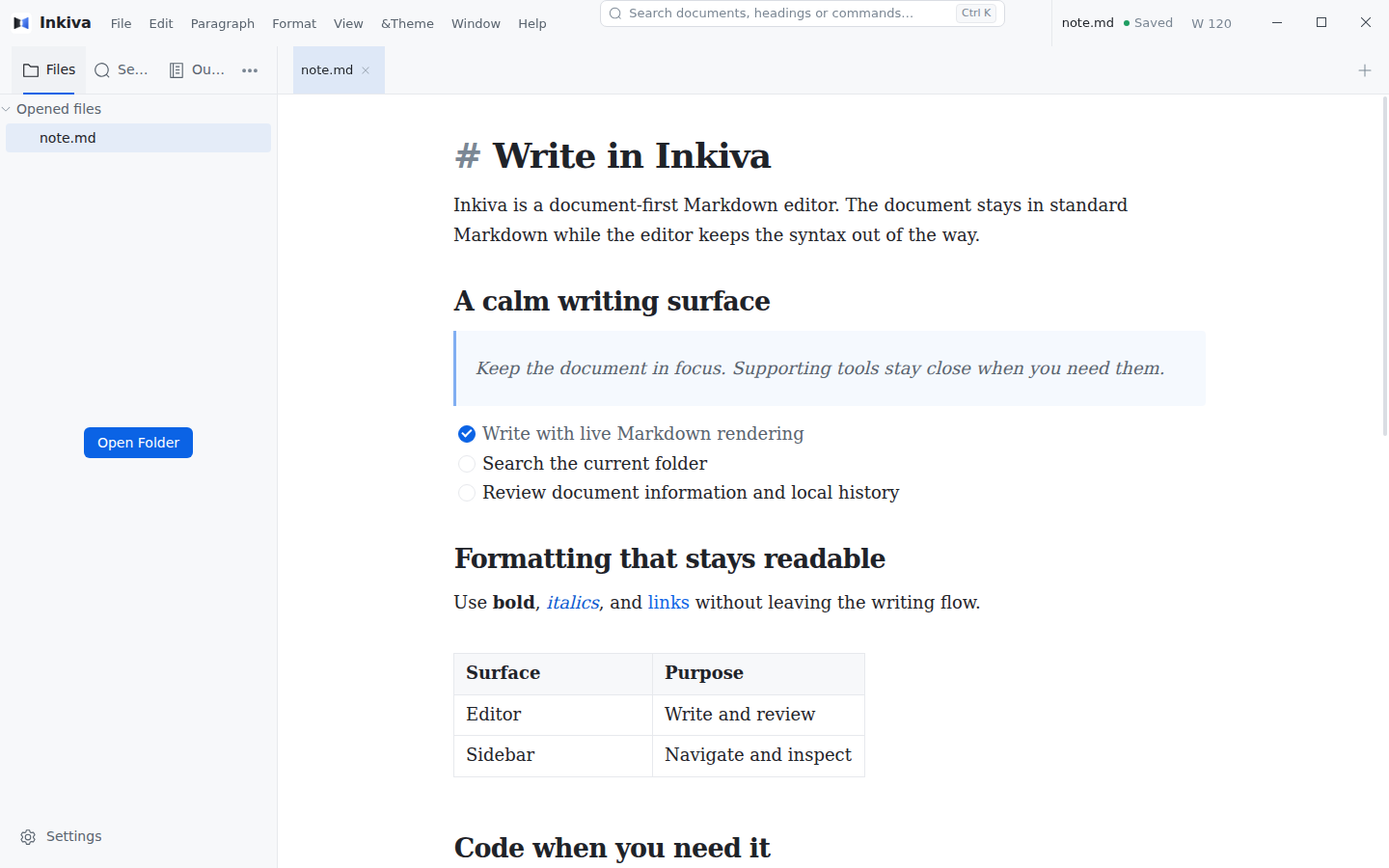Image resolution: width=1389 pixels, height=868 pixels.
Task: Click the note.md filename in title bar
Action: tap(1087, 23)
